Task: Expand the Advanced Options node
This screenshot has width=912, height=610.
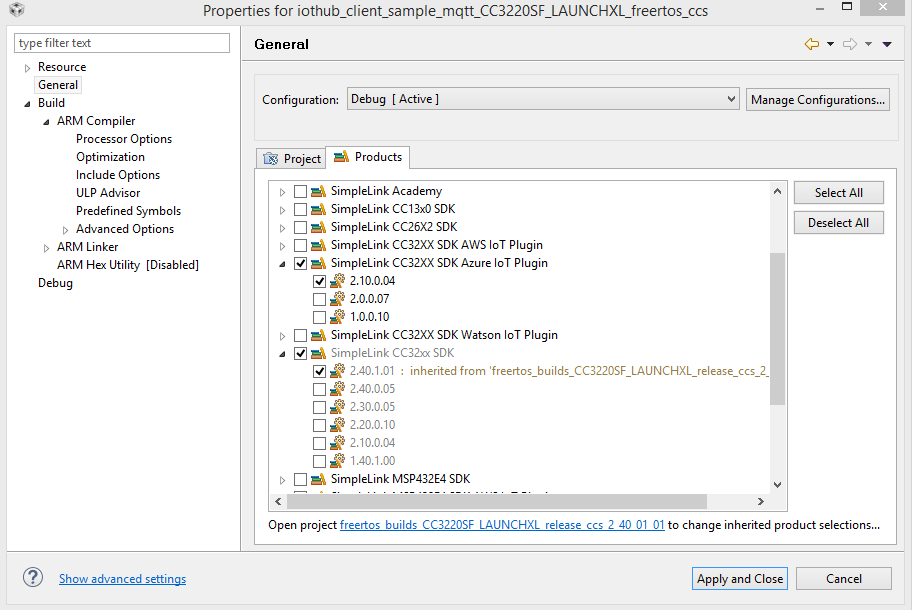Action: pyautogui.click(x=65, y=230)
